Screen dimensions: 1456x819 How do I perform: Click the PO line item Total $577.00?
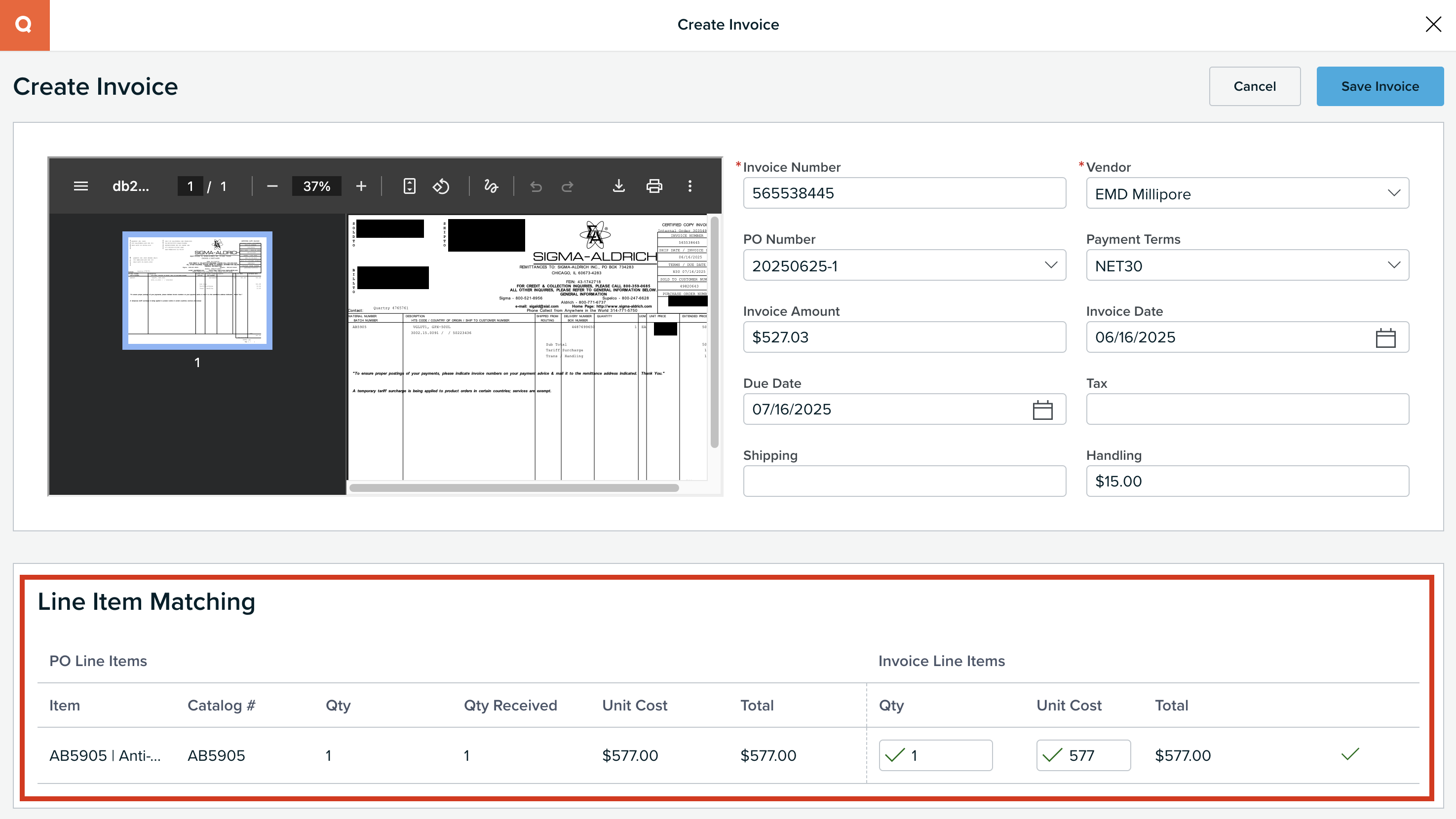768,756
